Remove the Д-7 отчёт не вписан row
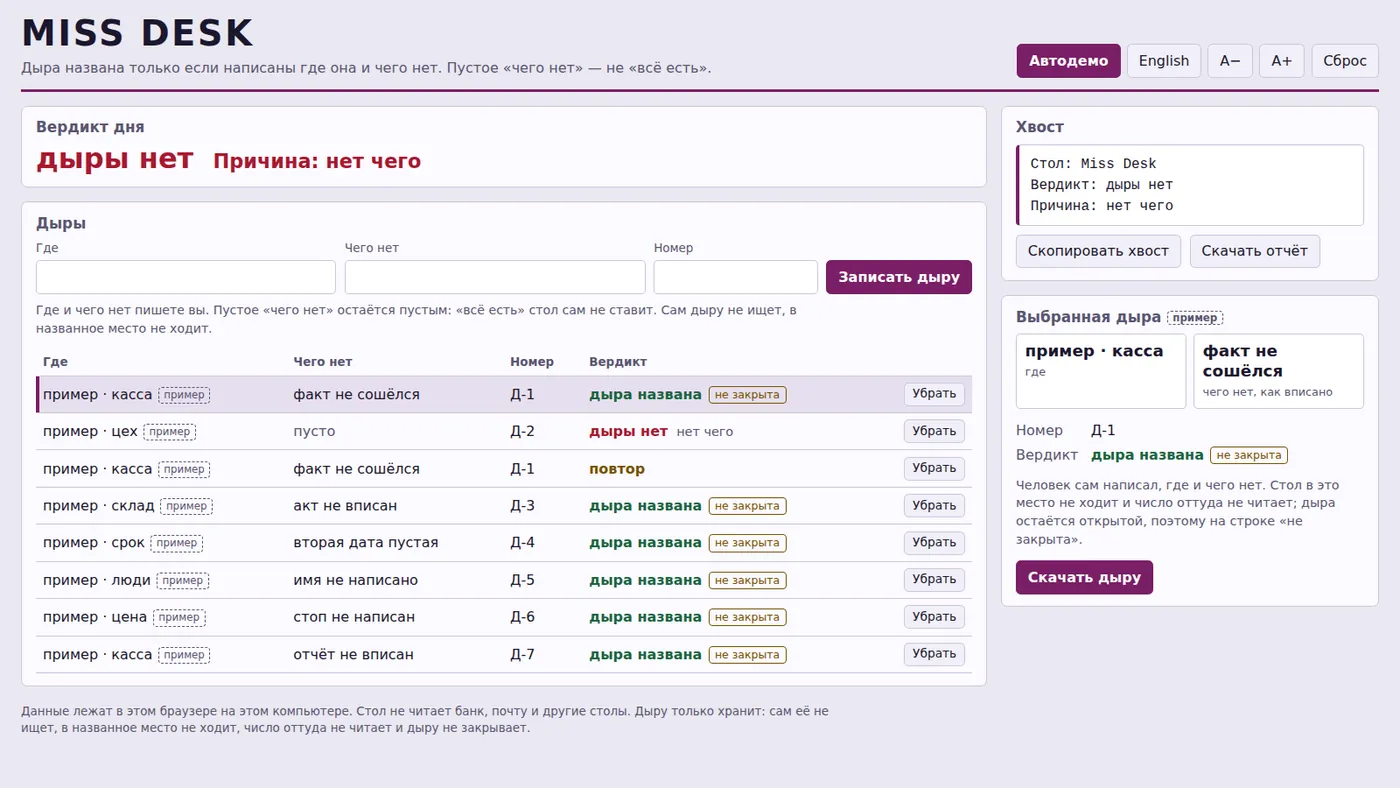The width and height of the screenshot is (1400, 788). click(934, 654)
